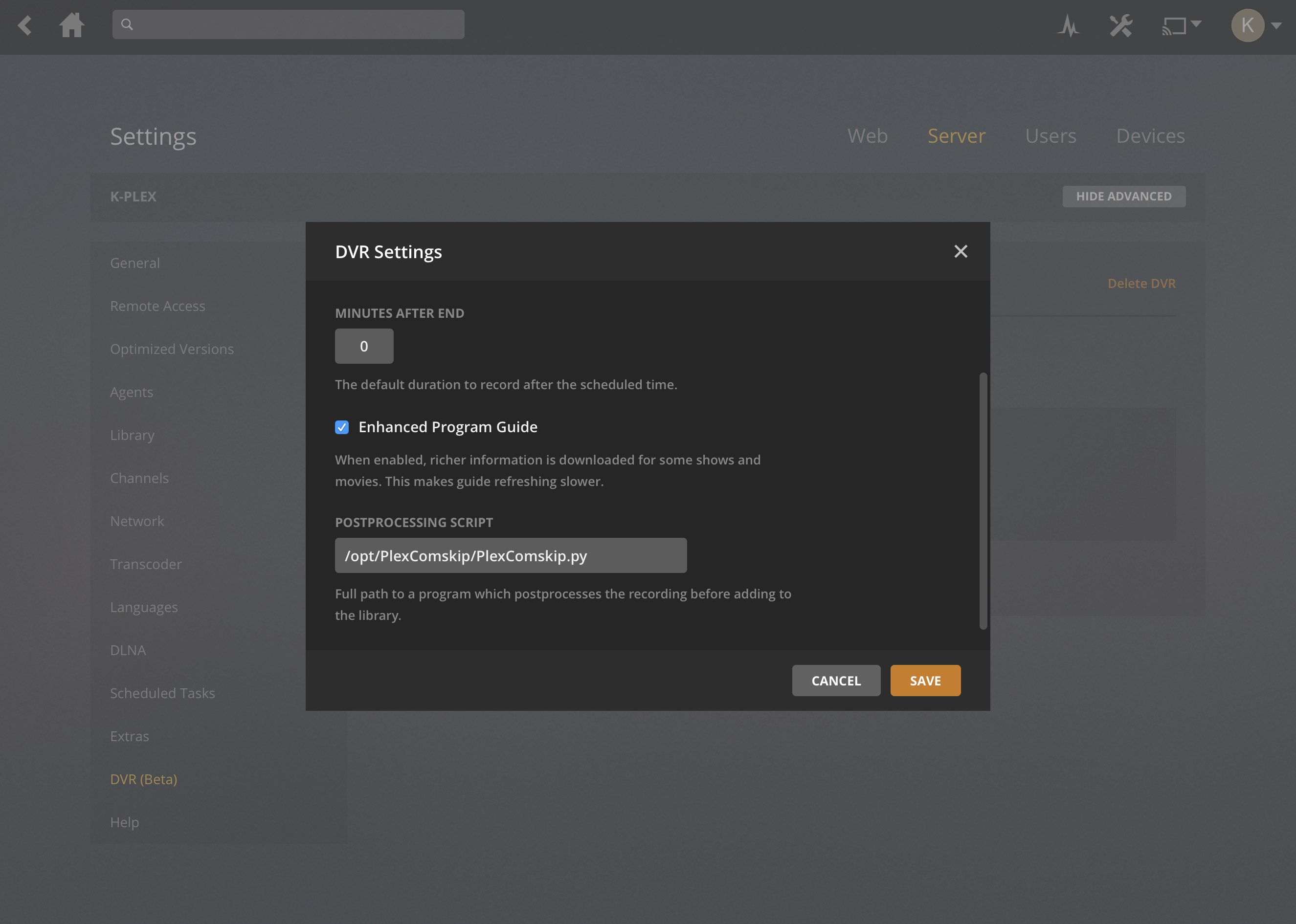Click the Delete DVR link
The image size is (1296, 924).
[x=1142, y=284]
